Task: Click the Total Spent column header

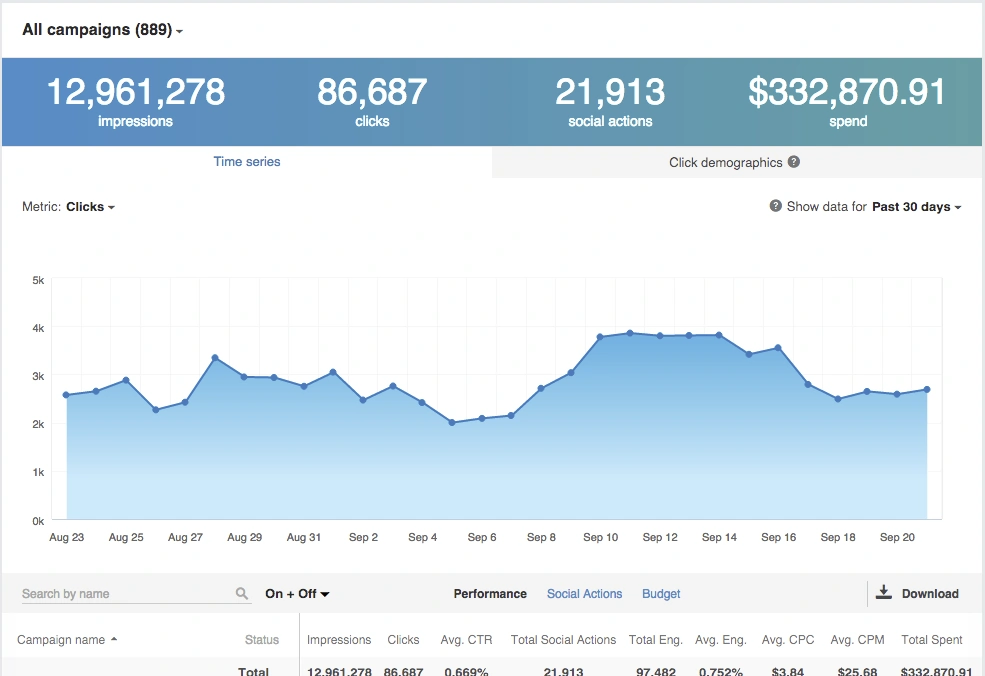Action: (931, 639)
